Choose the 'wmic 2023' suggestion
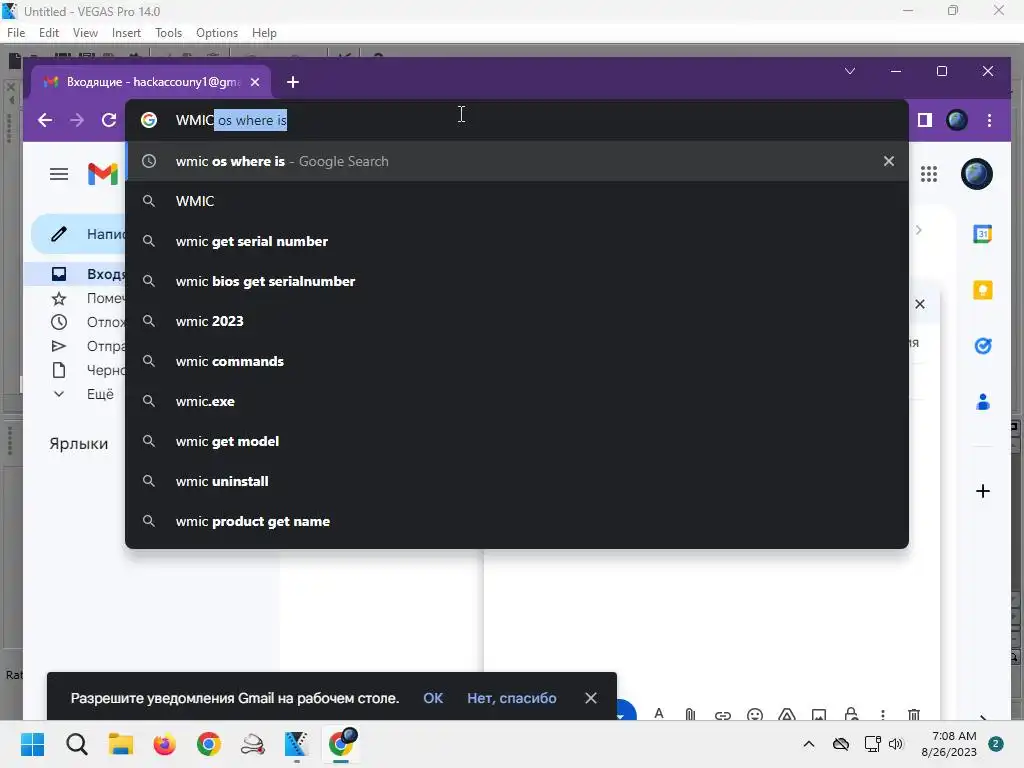Screen dimensions: 1024x768 517,321
